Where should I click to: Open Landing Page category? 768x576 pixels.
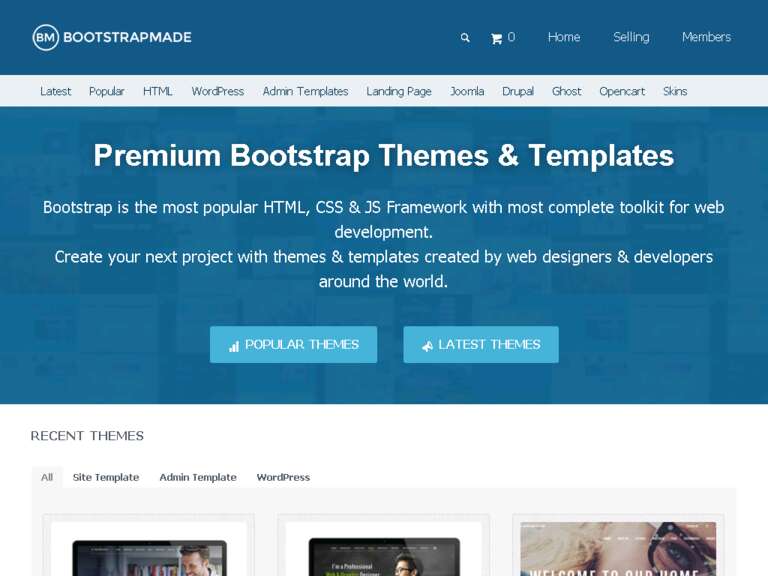(x=399, y=92)
